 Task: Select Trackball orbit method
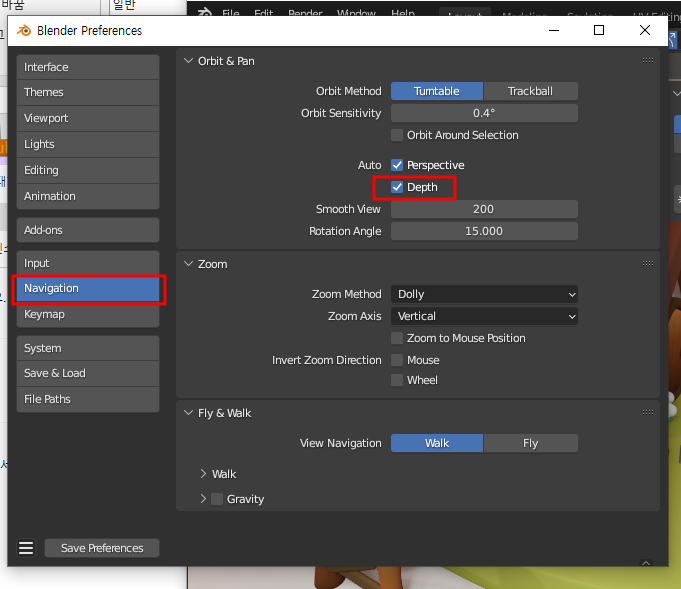(x=531, y=91)
